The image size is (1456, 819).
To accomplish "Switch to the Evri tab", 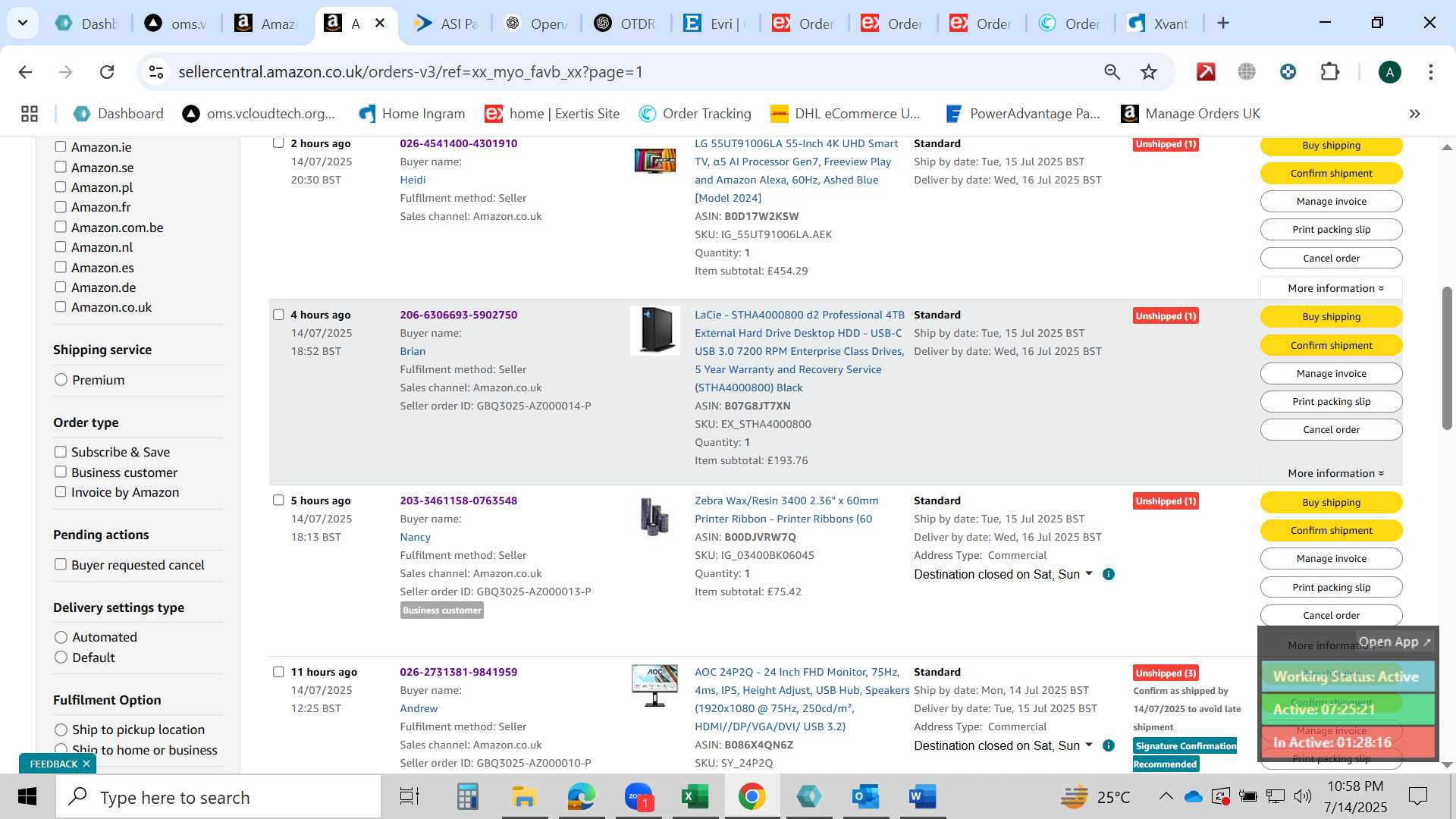I will 714,24.
